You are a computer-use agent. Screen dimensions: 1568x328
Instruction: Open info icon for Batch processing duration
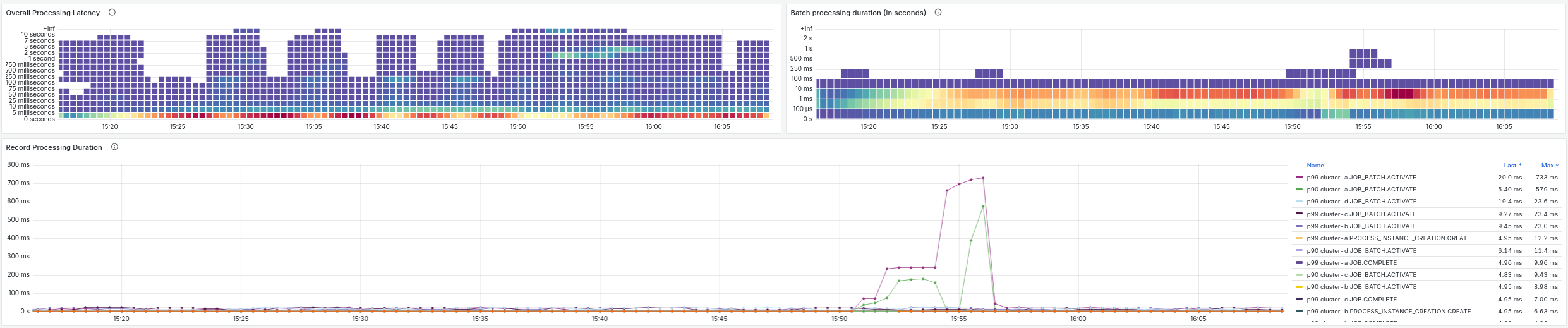click(938, 13)
